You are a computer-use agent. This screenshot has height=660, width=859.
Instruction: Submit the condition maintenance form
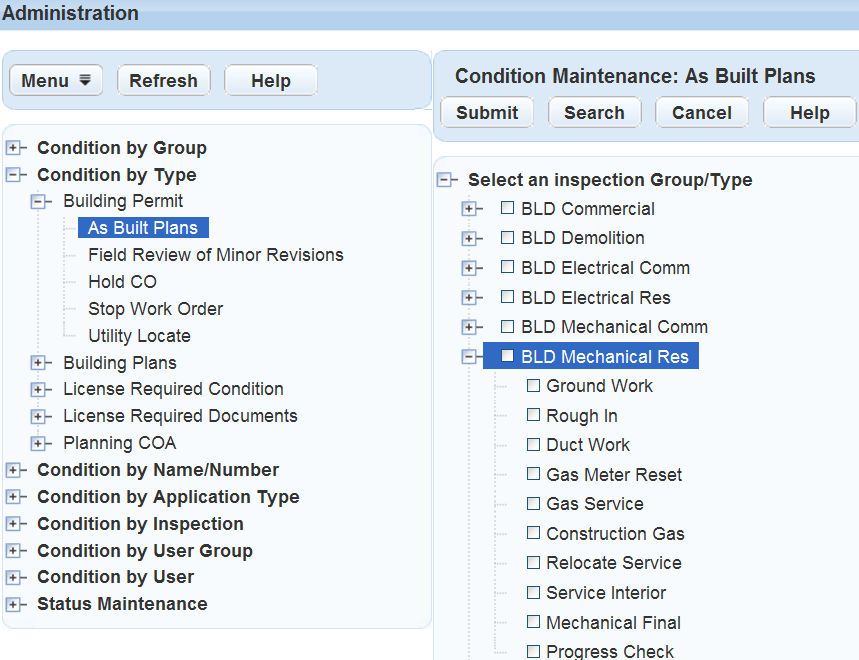(487, 113)
